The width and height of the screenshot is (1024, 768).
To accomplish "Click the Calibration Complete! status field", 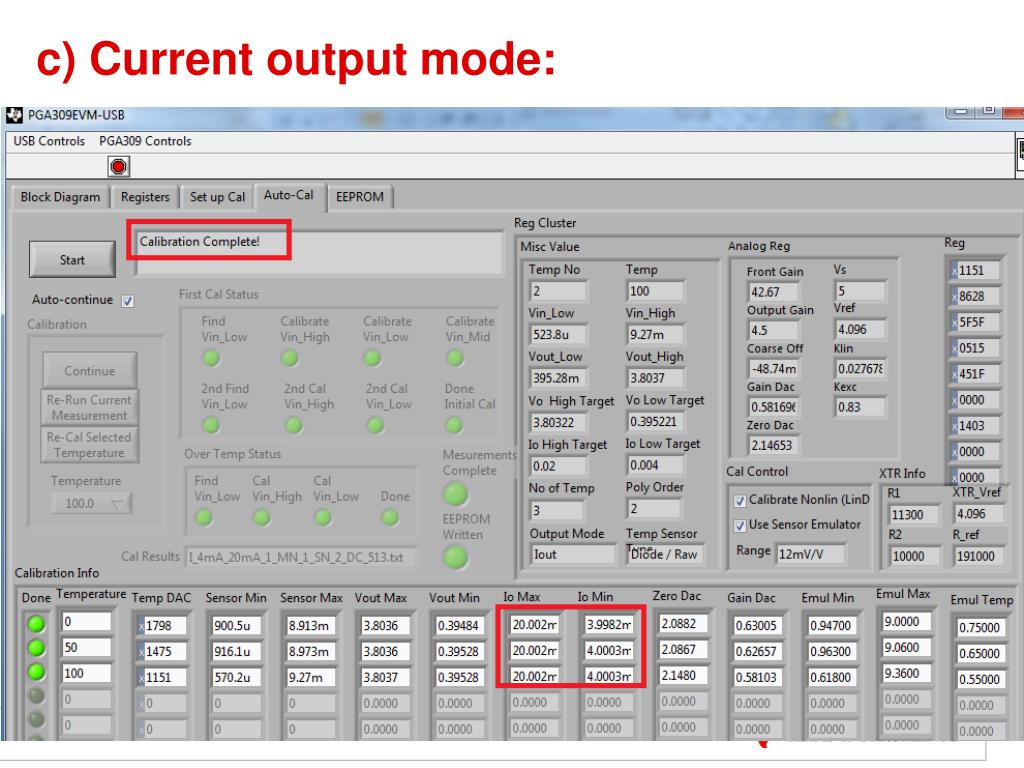I will pos(319,252).
